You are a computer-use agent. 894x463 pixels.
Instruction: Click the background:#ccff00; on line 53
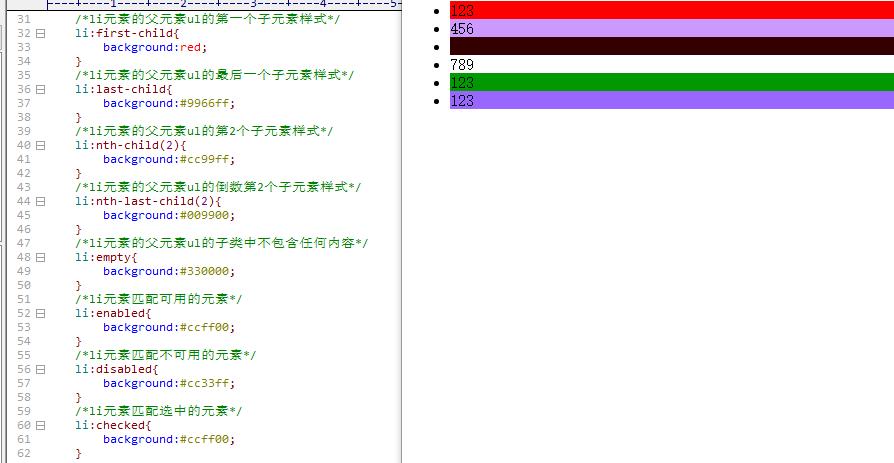(169, 327)
